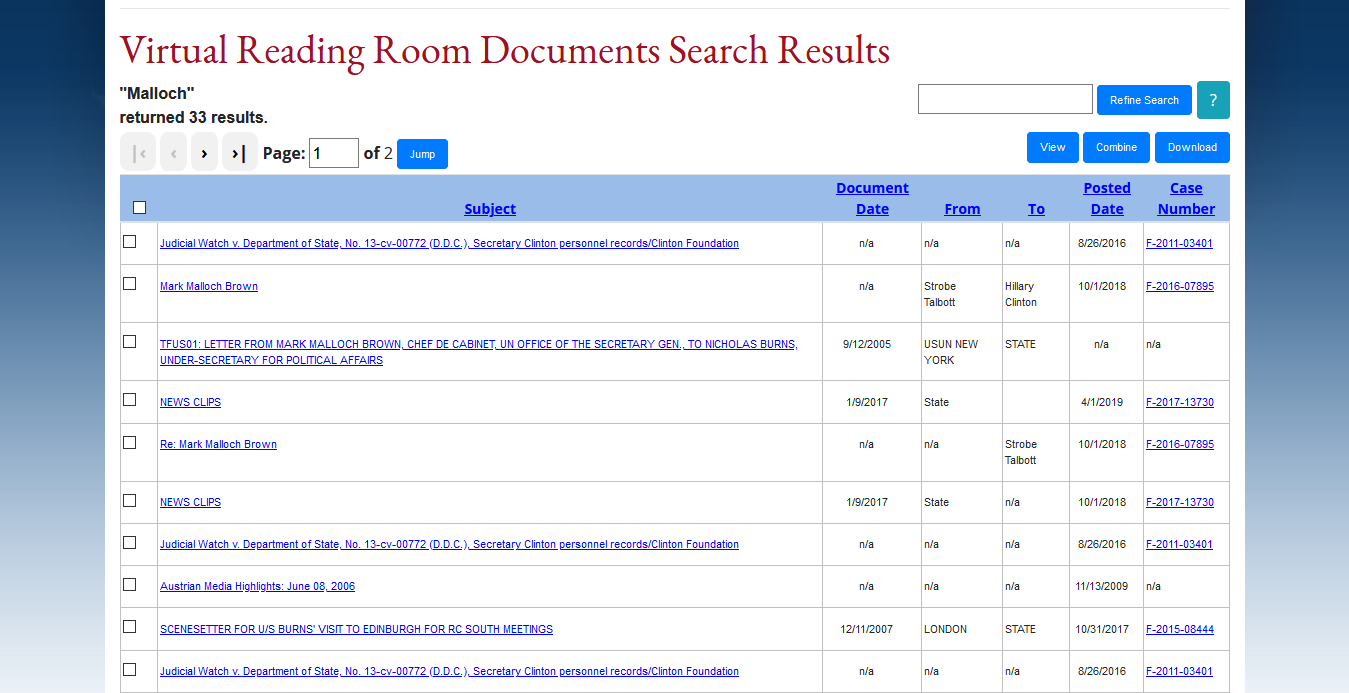Tick the SCENESETTER FOR U/S BURNS row checkbox
1349x693 pixels.
point(129,627)
